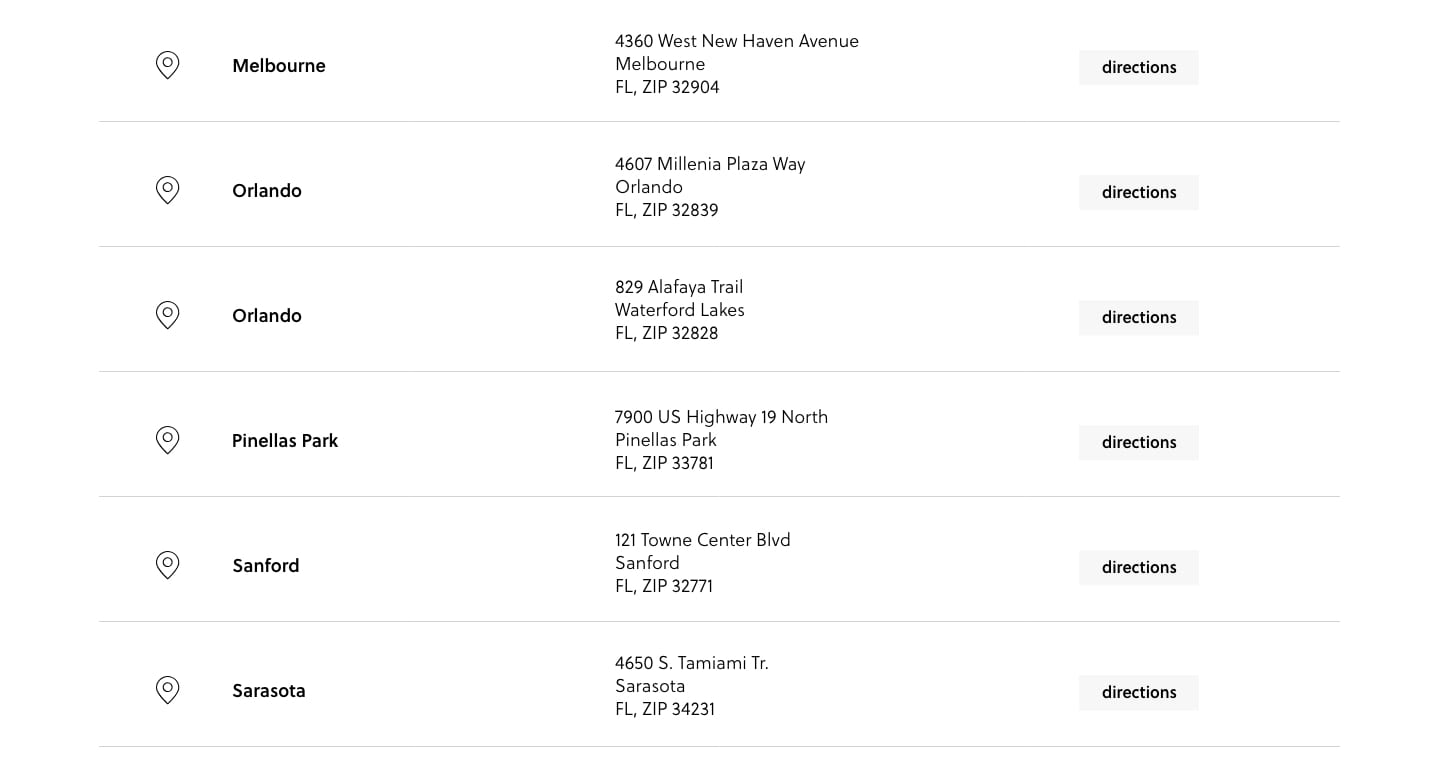1440x765 pixels.
Task: Open directions for 4607 Millenia Plaza Way
Action: tap(1138, 192)
